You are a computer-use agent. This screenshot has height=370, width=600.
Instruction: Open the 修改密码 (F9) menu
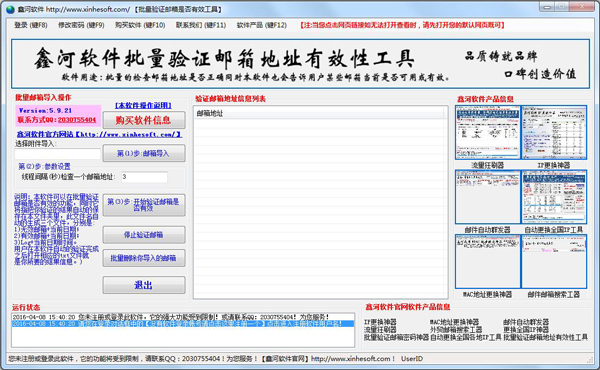[81, 25]
